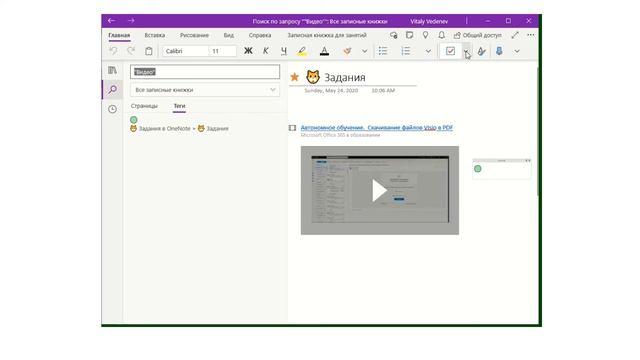Screen dimensions: 640x360
Task: Switch to the Вид tab
Action: 229,36
